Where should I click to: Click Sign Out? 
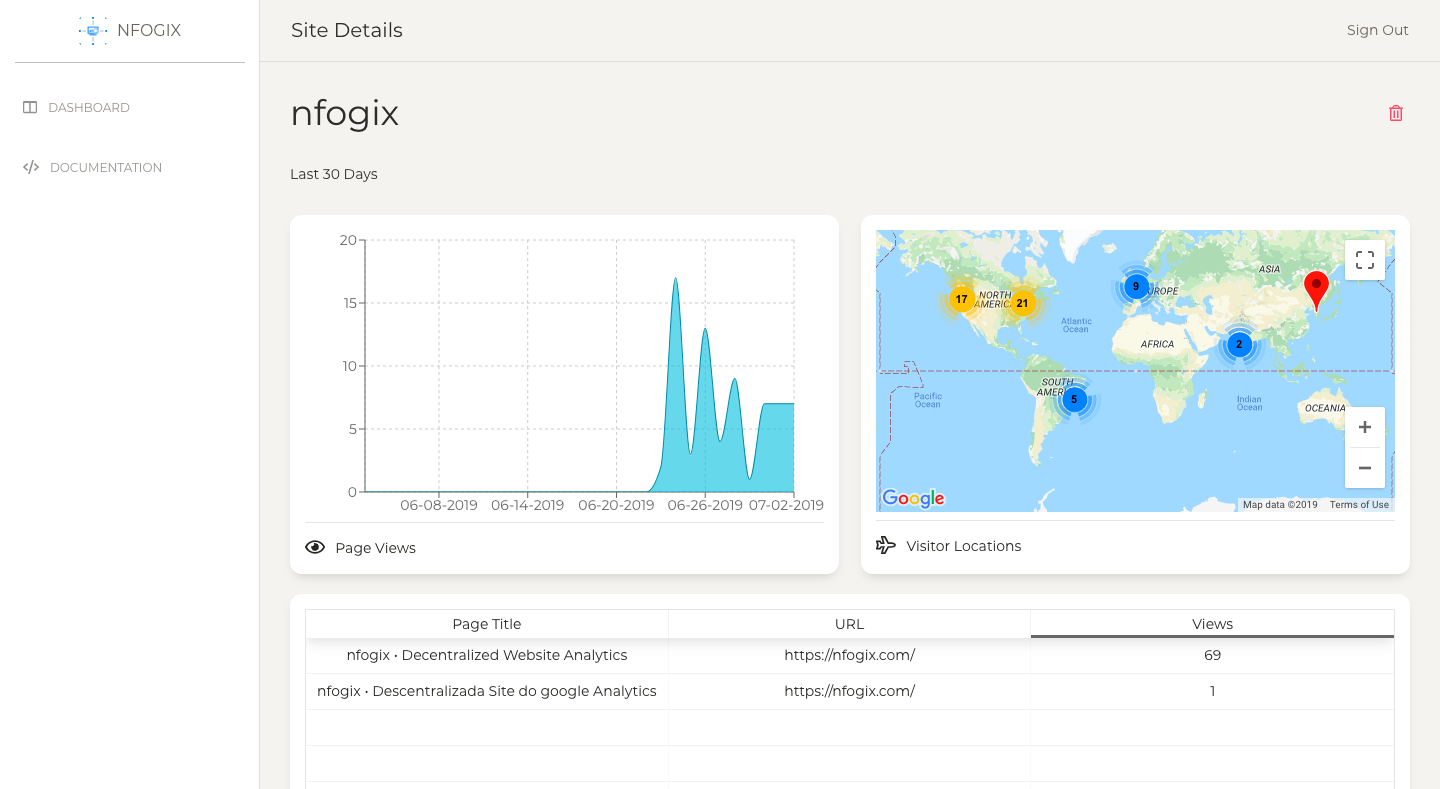tap(1377, 30)
